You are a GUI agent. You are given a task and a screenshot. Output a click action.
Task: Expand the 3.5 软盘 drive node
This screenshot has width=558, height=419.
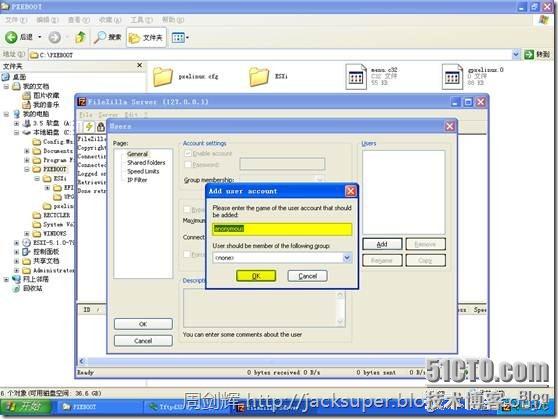[16, 123]
